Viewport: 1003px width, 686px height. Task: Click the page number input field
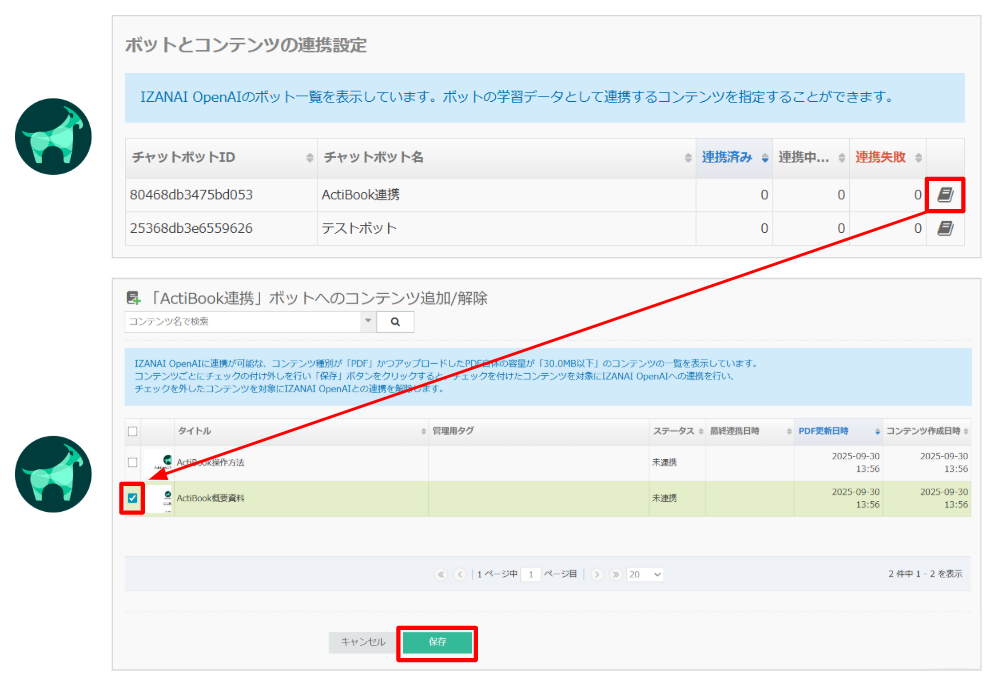pyautogui.click(x=530, y=575)
